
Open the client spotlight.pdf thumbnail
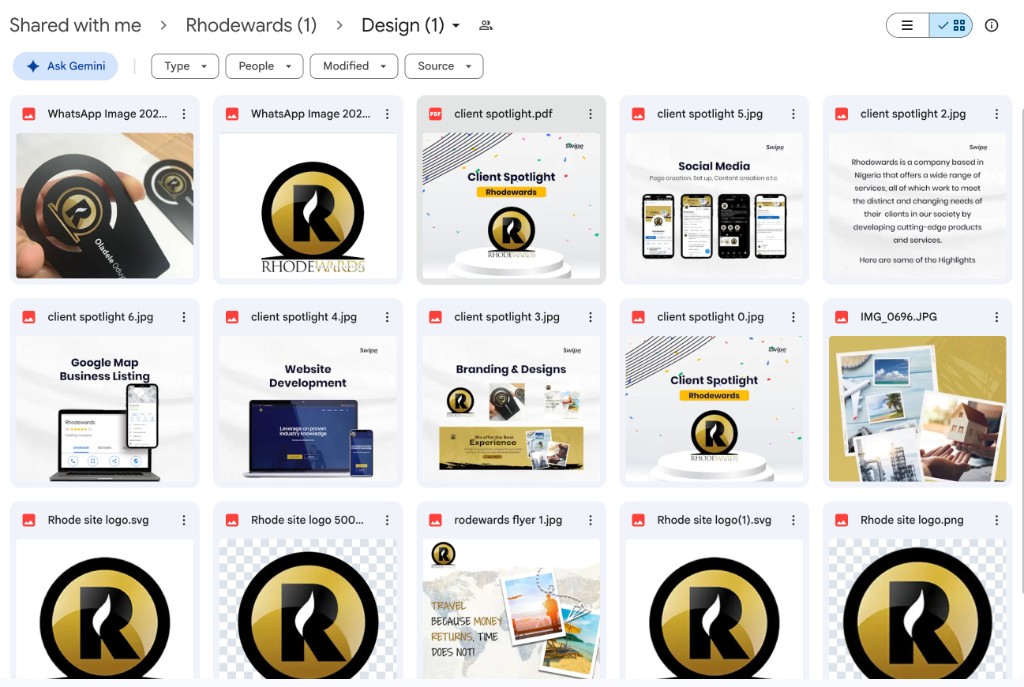click(x=511, y=206)
